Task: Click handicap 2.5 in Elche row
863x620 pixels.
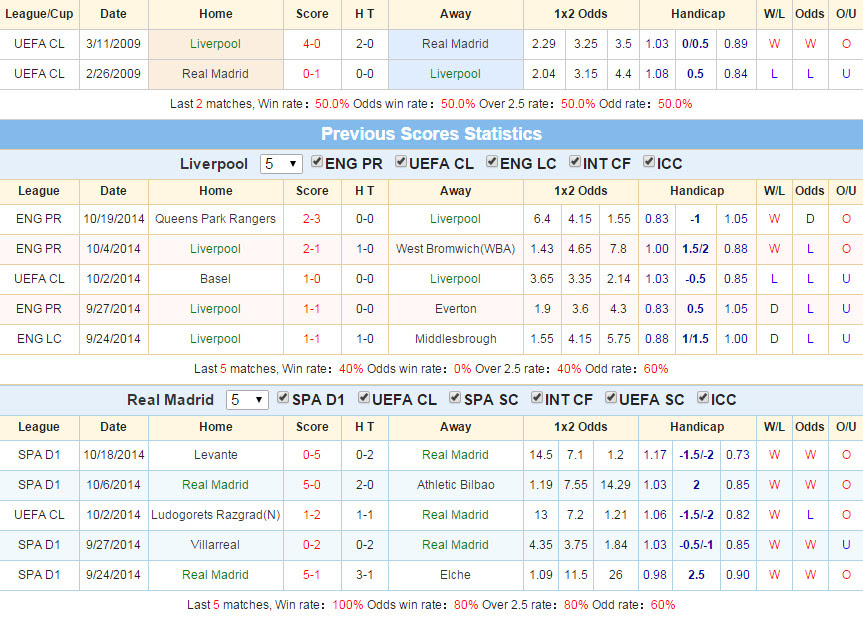Action: coord(696,575)
